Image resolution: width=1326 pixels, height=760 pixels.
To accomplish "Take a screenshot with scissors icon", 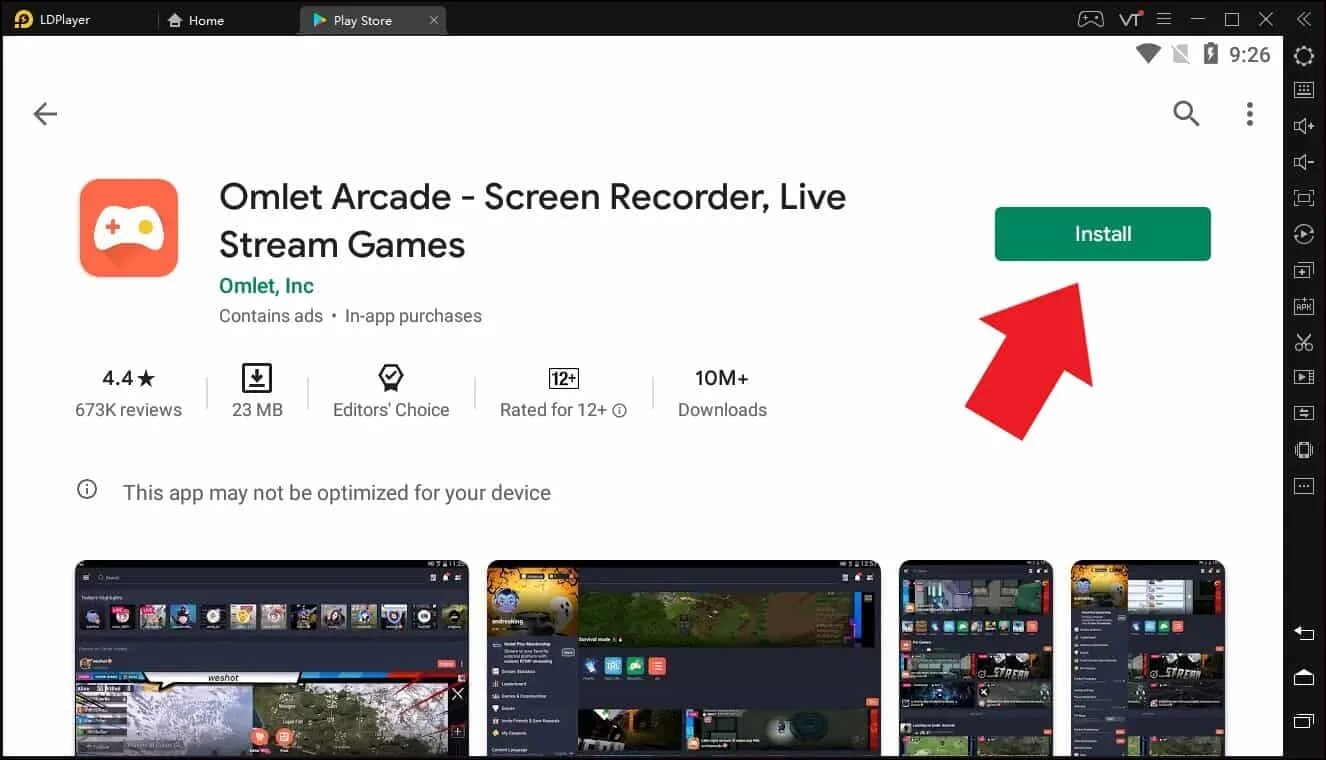I will tap(1304, 342).
